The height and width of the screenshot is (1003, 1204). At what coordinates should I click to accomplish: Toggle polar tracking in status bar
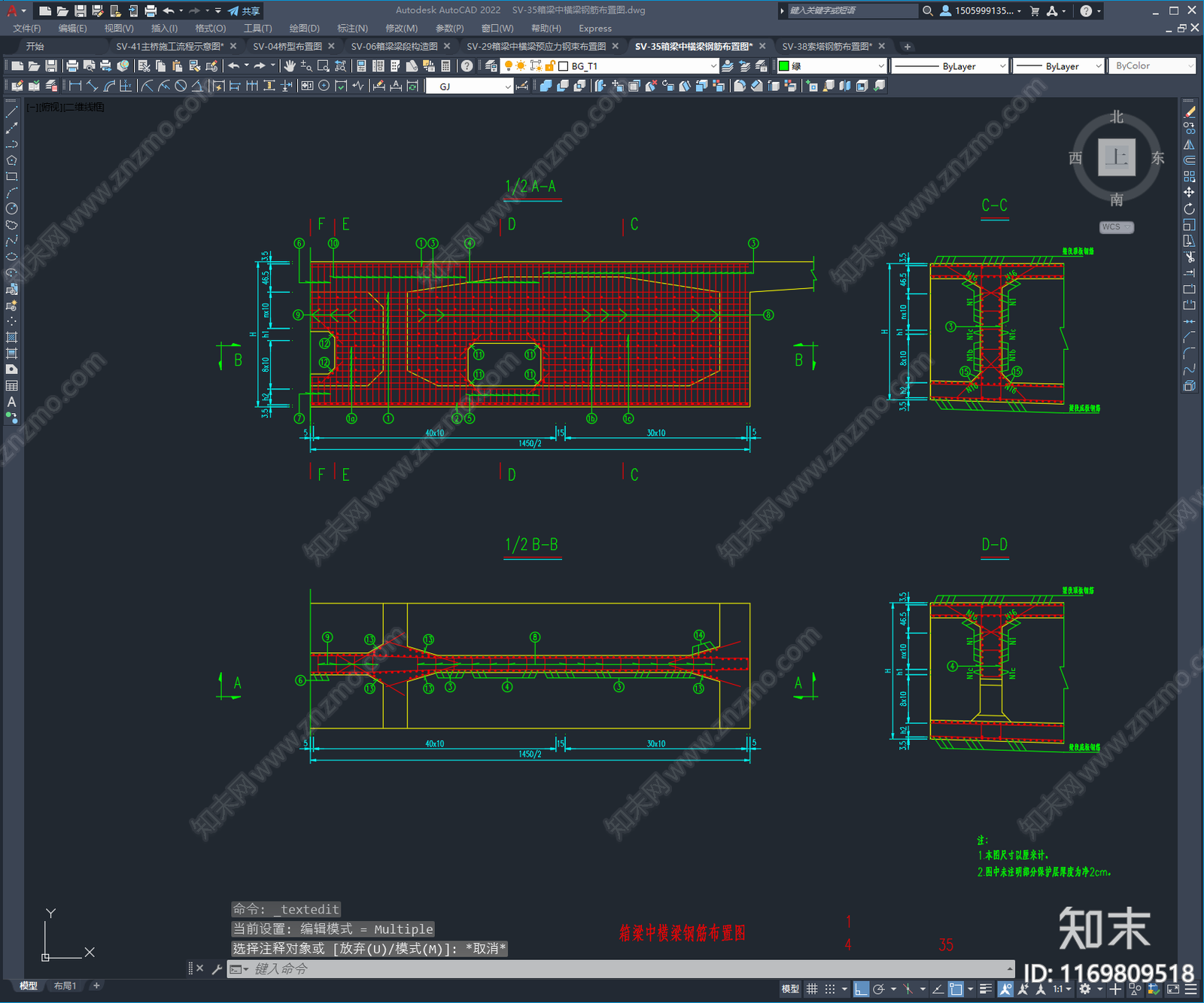pos(878,989)
